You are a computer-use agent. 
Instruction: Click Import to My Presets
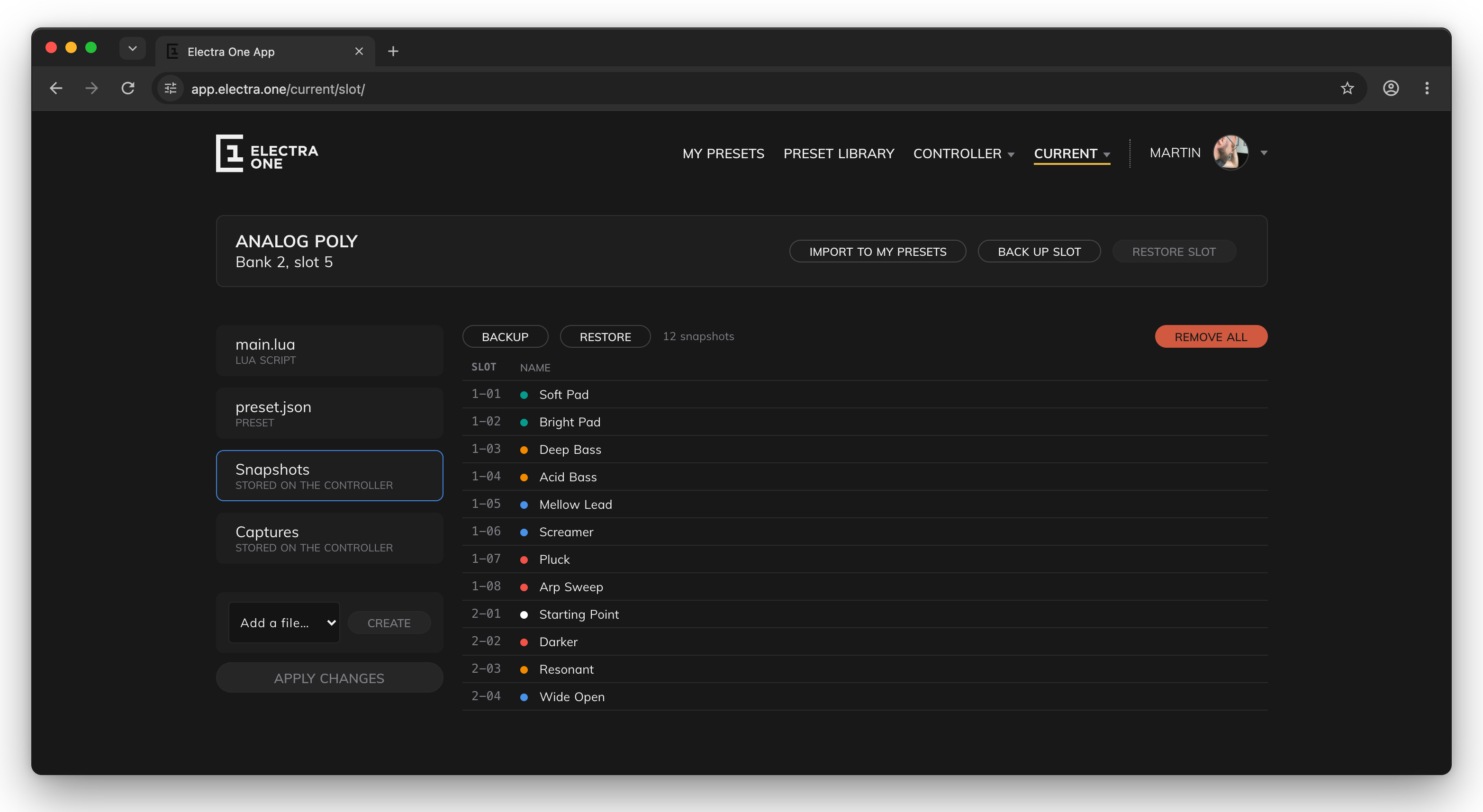877,252
